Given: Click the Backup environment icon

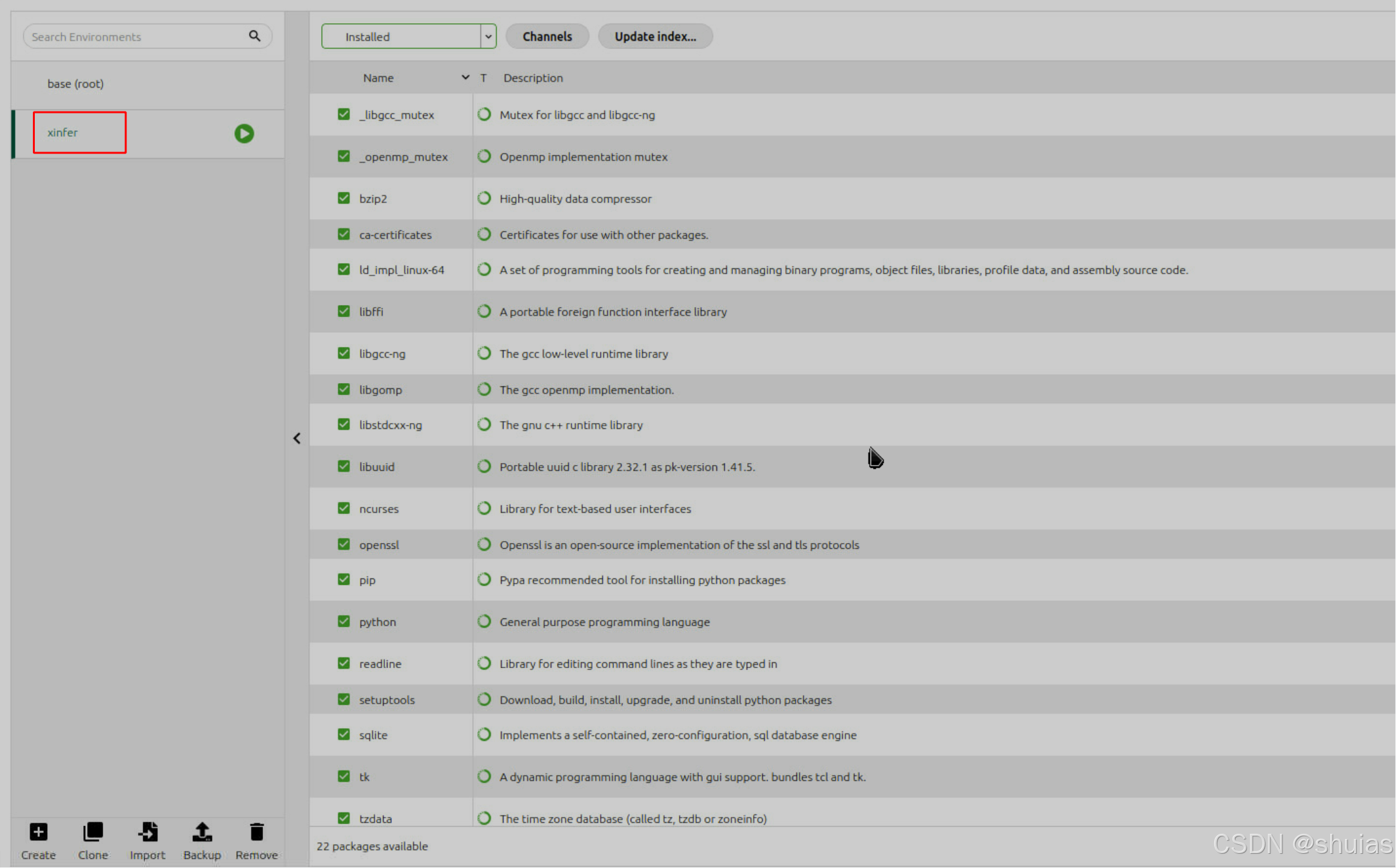Looking at the screenshot, I should [x=202, y=833].
